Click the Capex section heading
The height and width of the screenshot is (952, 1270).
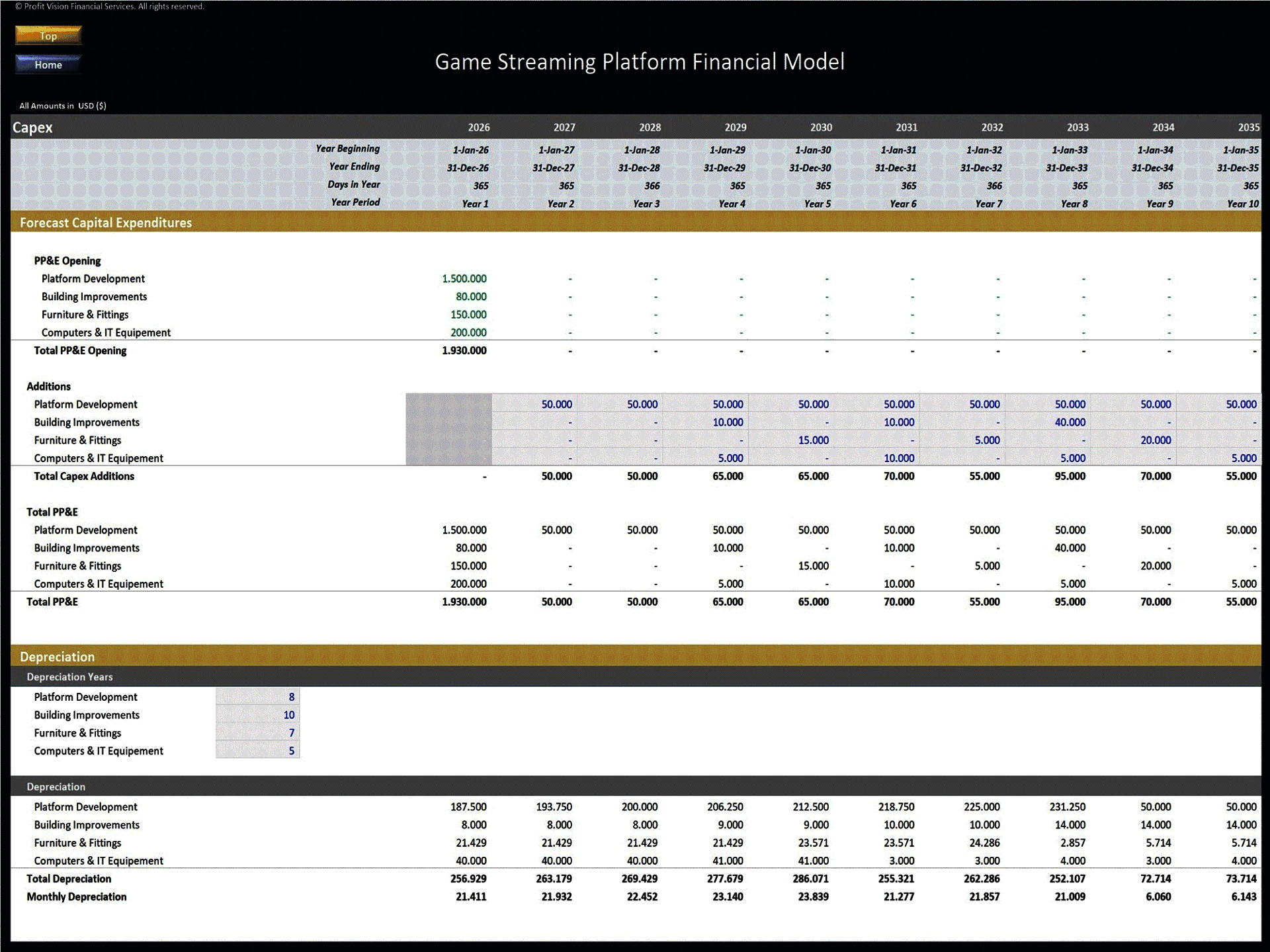coord(32,127)
